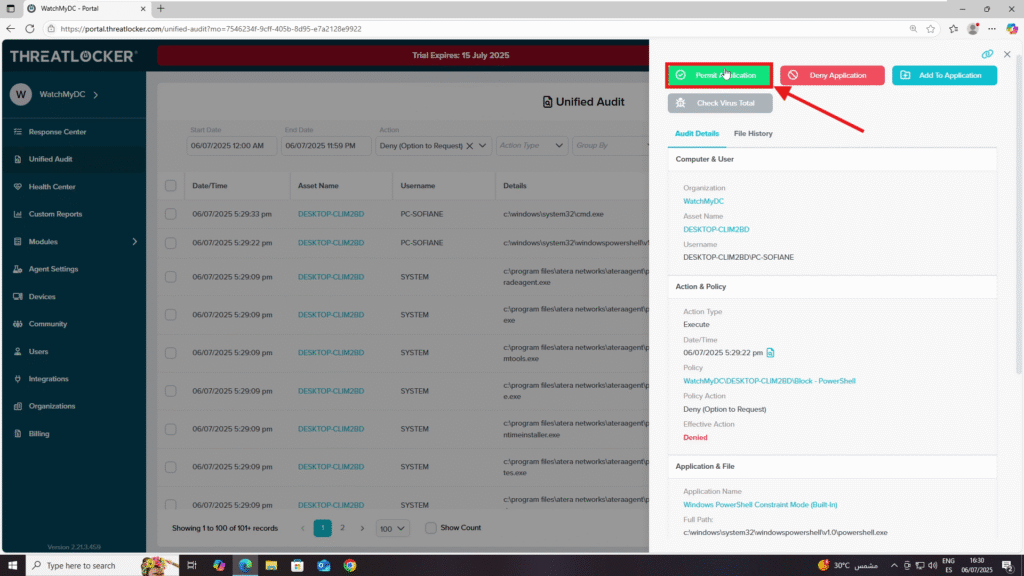Screen dimensions: 1024x576
Task: Enable the Show Count checkbox
Action: pos(430,528)
